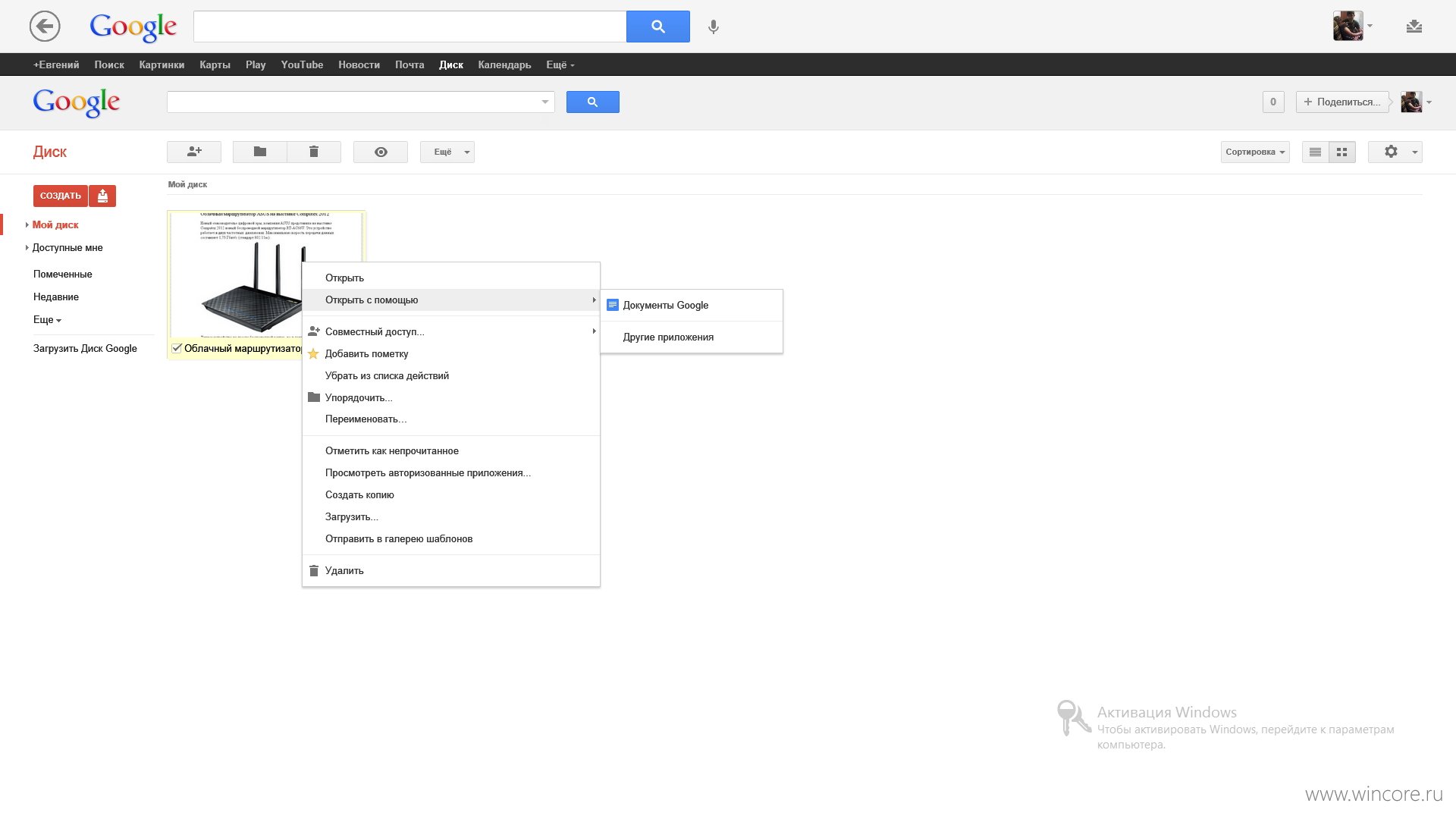The image size is (1456, 819).
Task: Click the move-to-folder toolbar icon
Action: tap(260, 152)
